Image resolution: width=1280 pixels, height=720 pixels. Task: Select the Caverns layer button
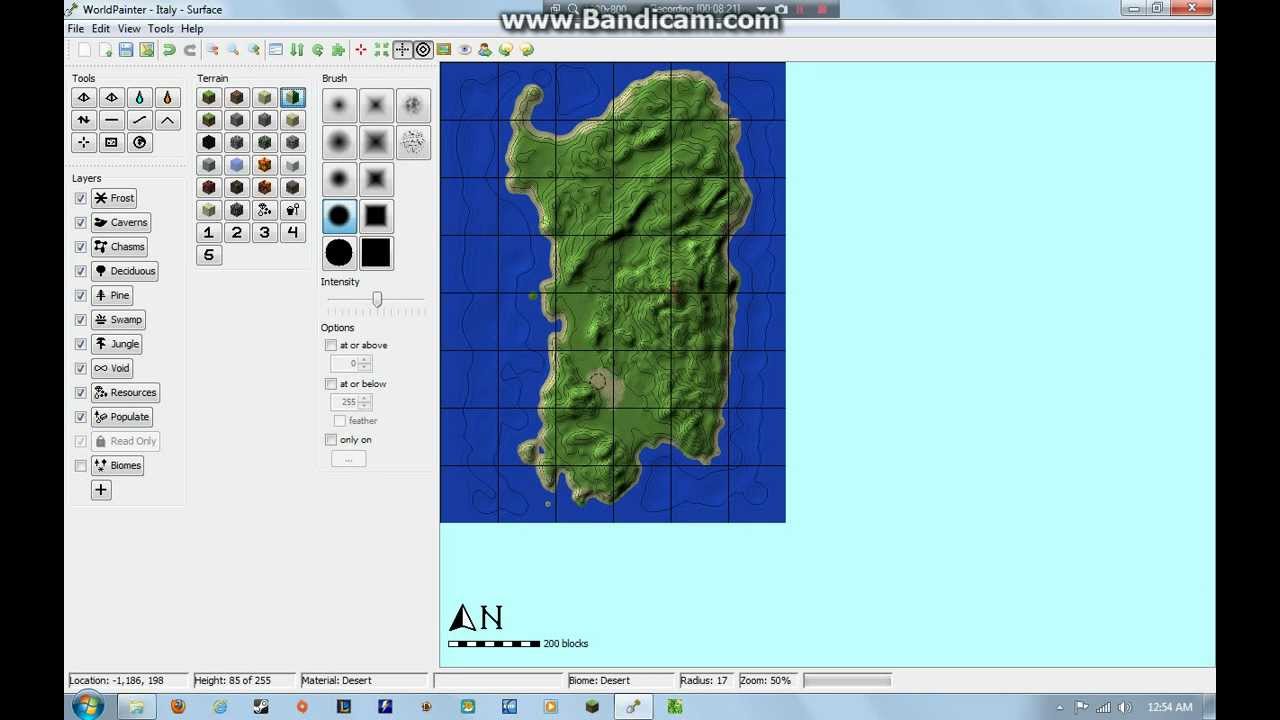point(121,222)
